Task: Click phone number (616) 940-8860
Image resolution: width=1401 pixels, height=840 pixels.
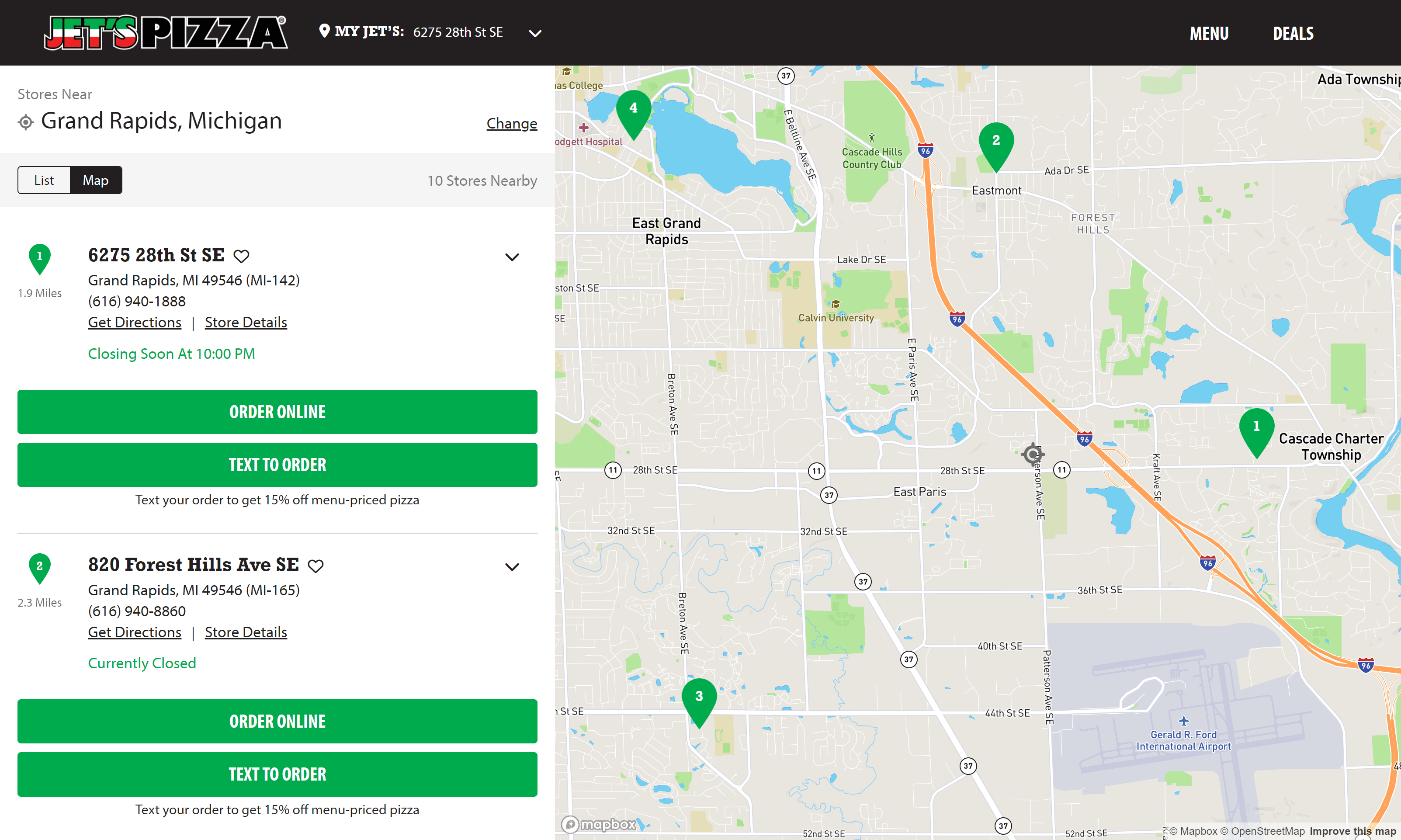Action: coord(137,611)
